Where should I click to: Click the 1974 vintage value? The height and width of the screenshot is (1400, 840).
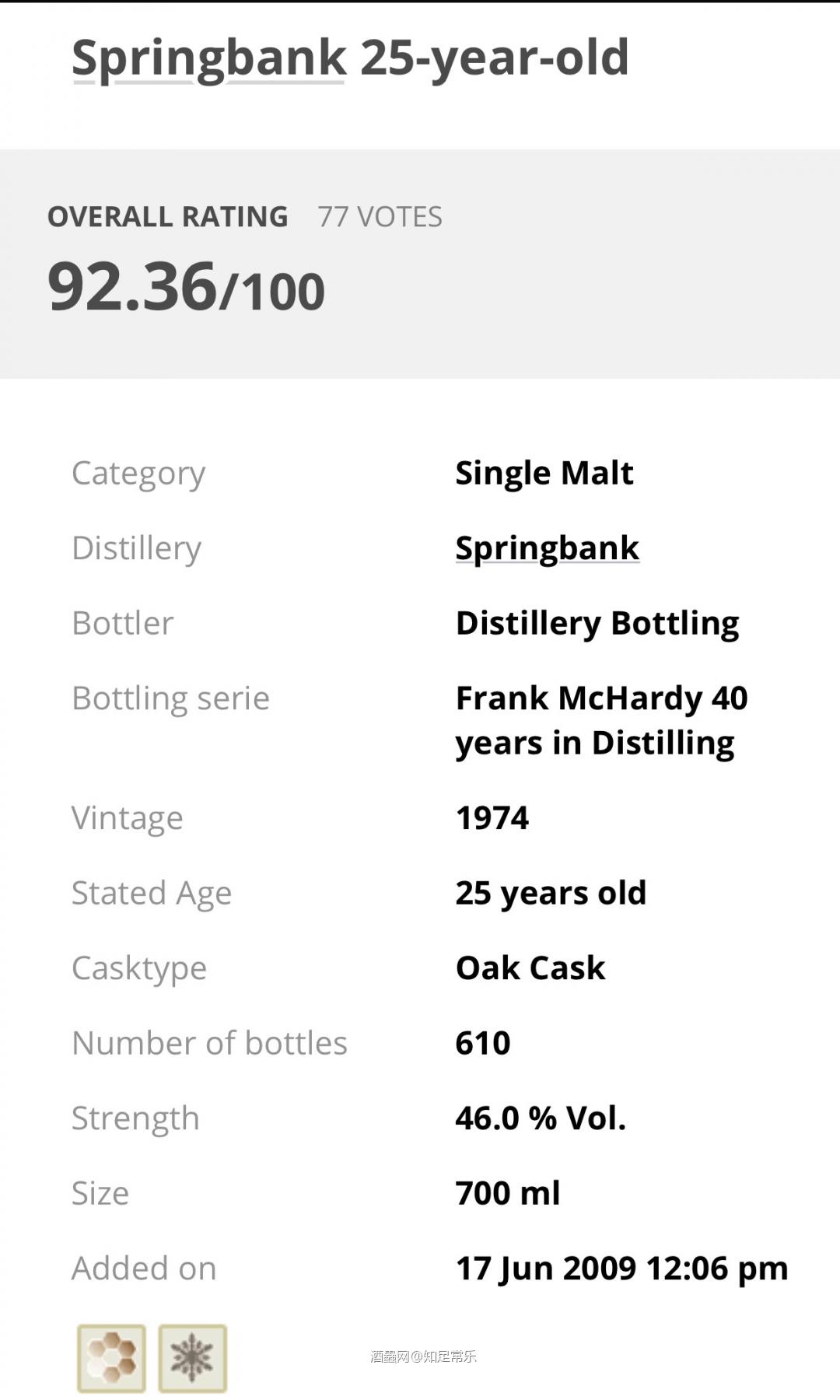pyautogui.click(x=492, y=818)
